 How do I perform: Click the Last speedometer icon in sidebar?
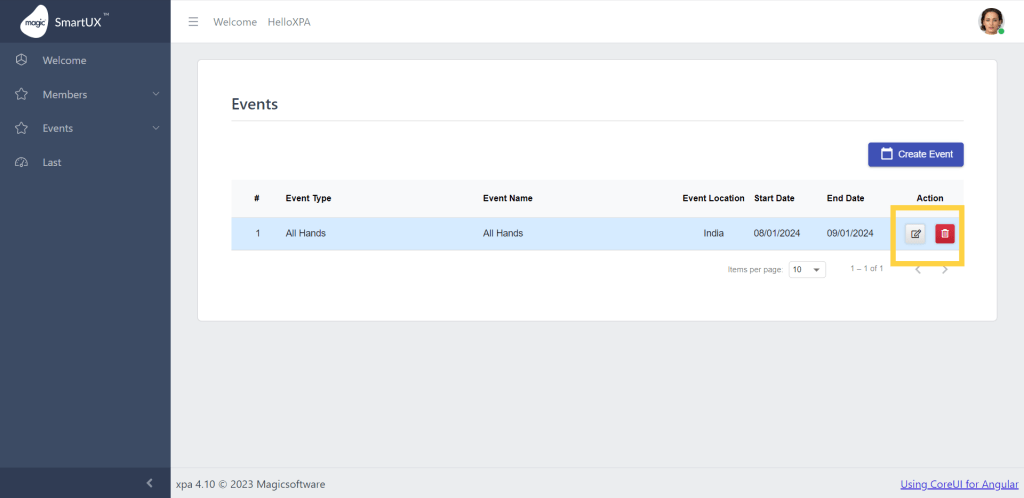[21, 162]
